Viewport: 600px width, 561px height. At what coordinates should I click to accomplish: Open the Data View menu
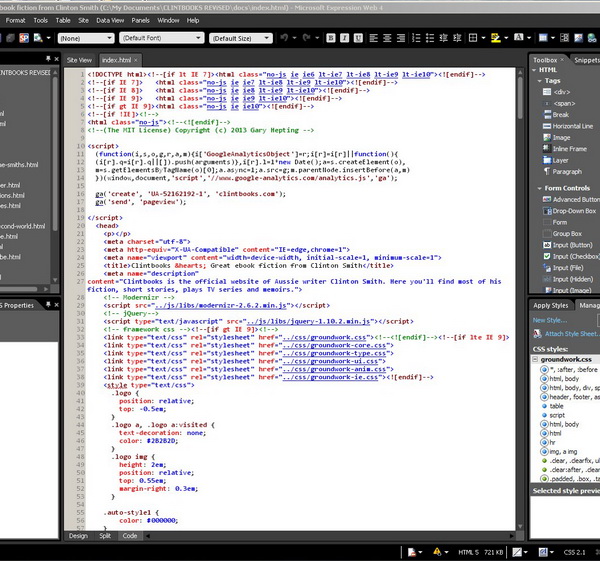click(x=110, y=20)
